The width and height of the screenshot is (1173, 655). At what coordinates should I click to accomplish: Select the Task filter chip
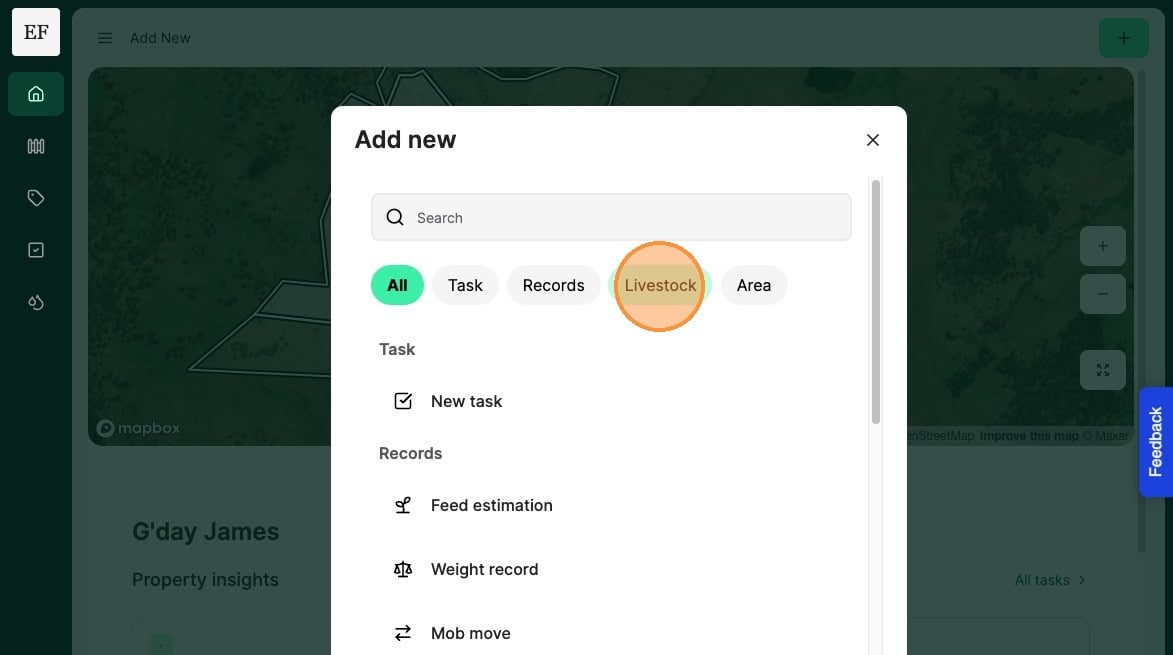(465, 285)
